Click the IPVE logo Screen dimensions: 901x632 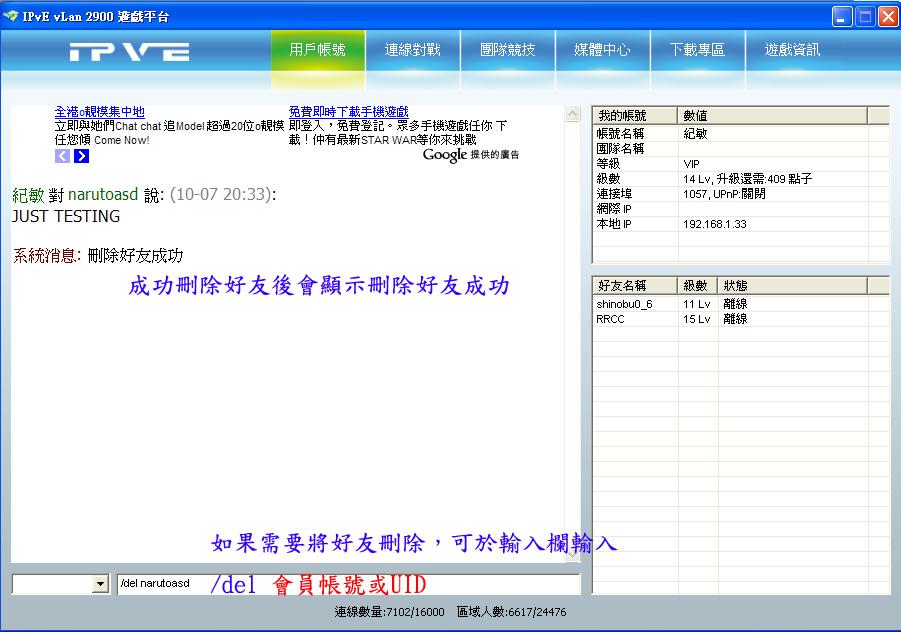click(129, 52)
